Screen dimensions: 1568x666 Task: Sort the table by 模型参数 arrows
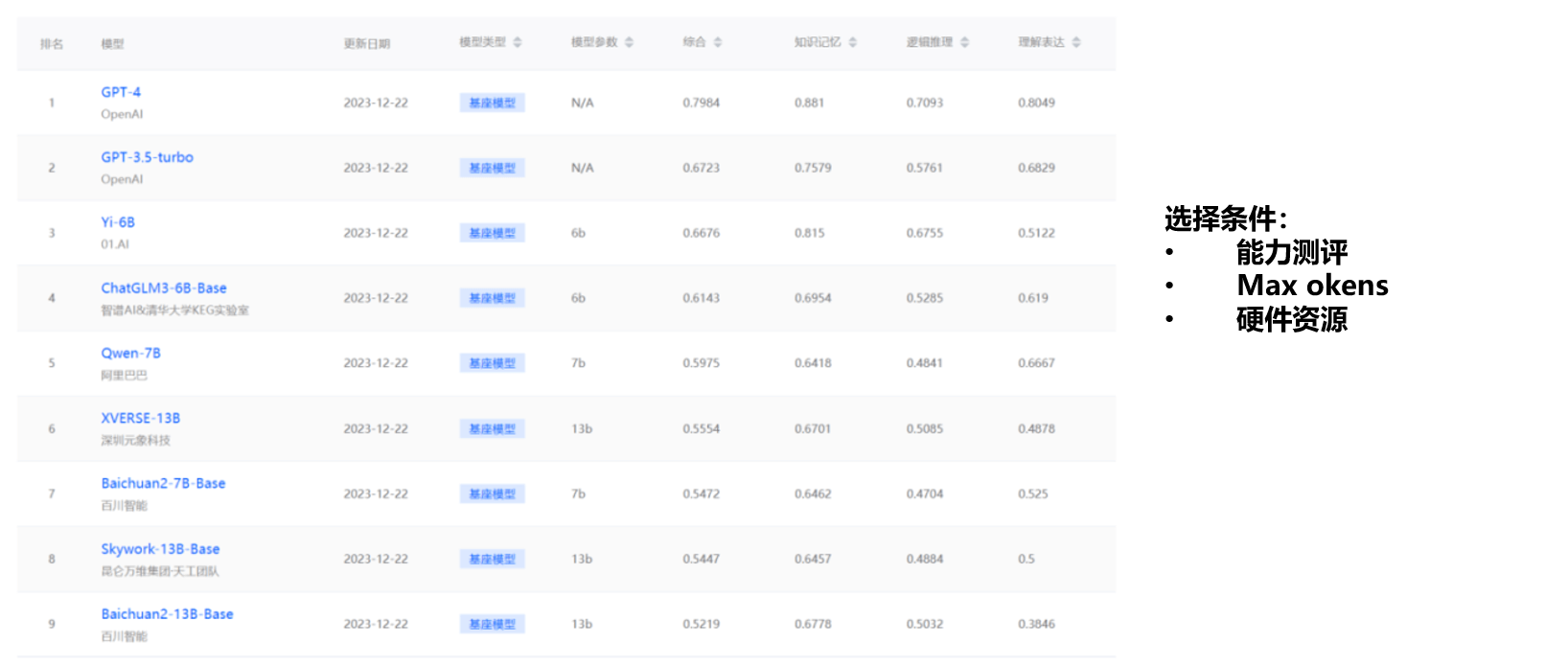630,42
